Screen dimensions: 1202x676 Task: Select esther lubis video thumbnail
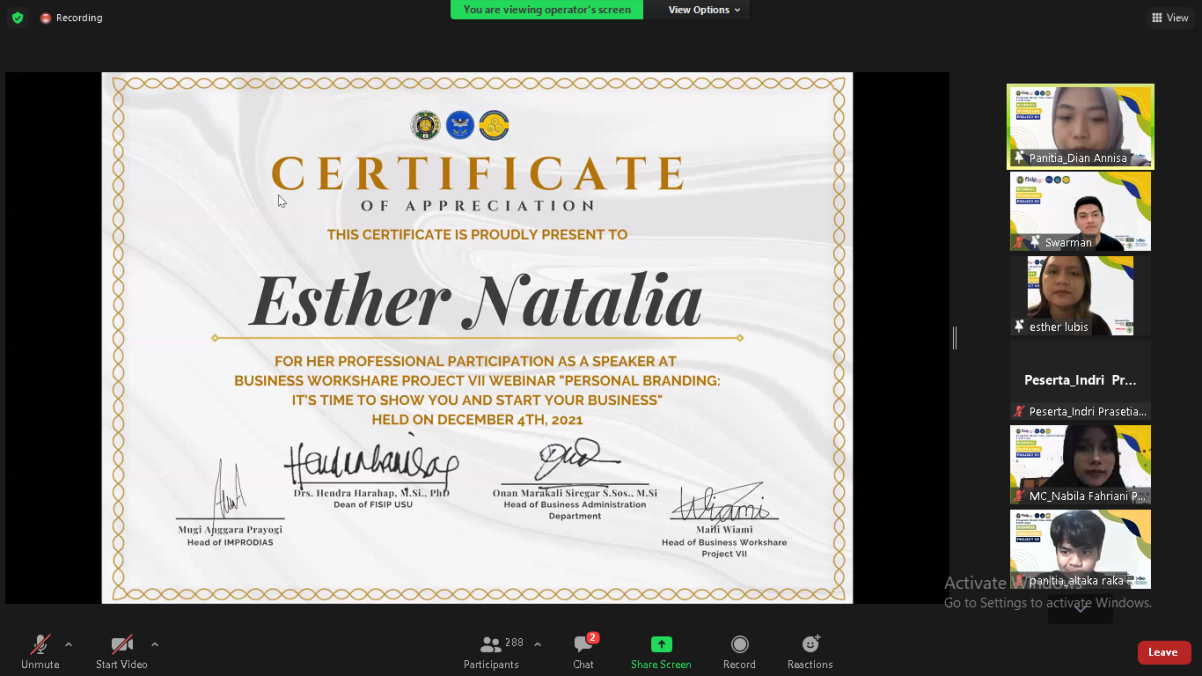[x=1080, y=295]
